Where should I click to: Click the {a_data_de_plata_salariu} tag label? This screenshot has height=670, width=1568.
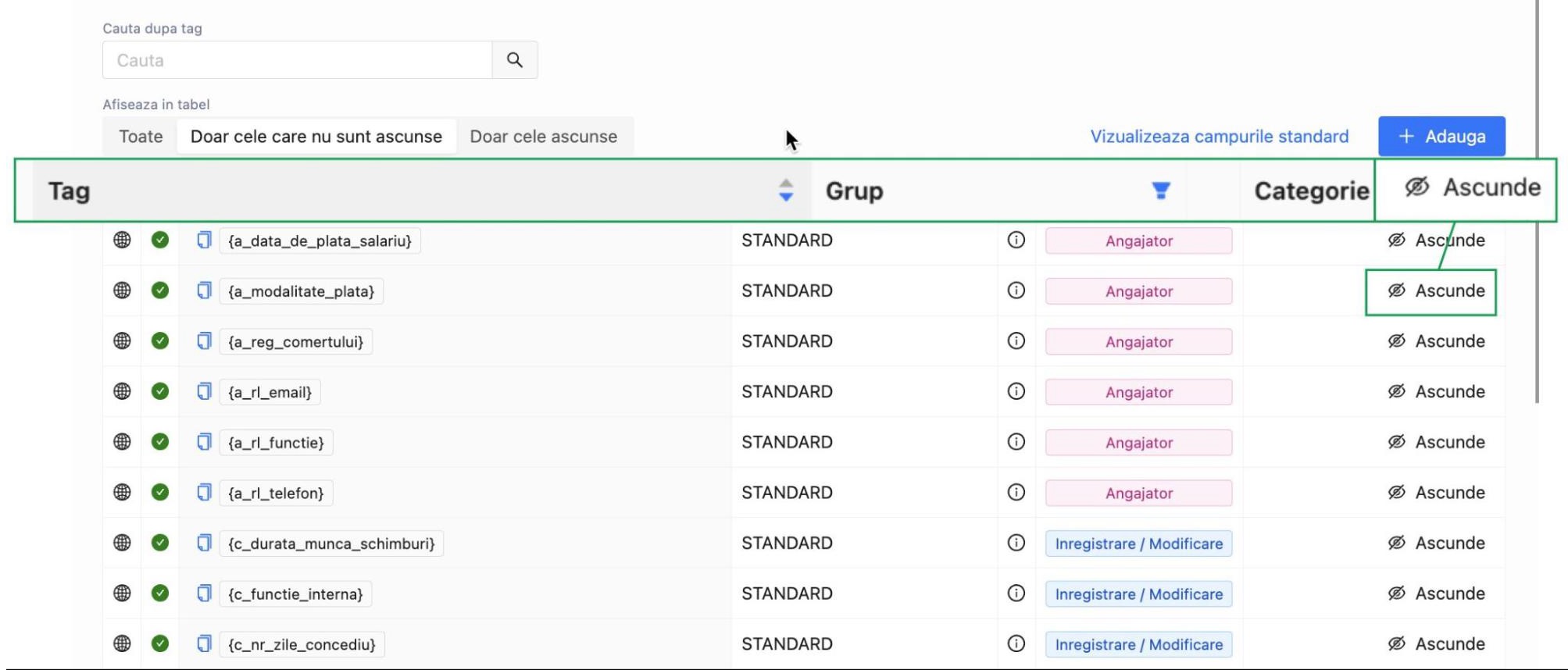(x=320, y=241)
